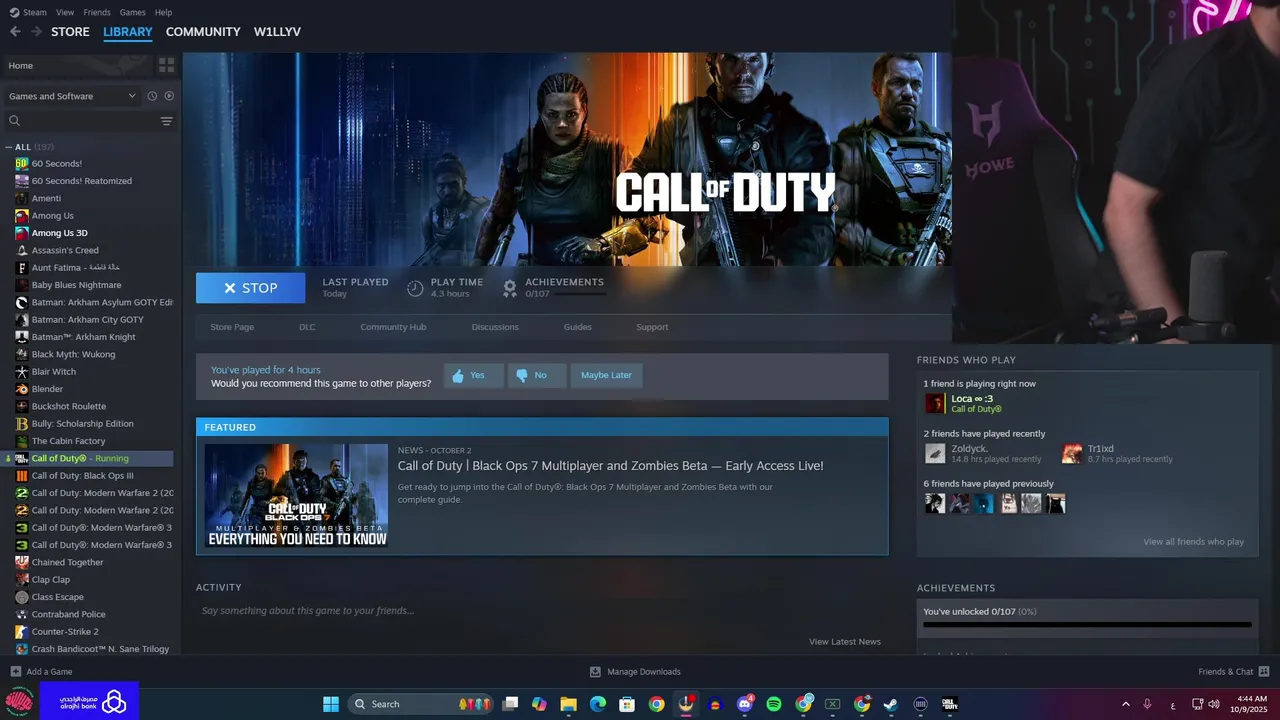Viewport: 1280px width, 720px height.
Task: Open View all friends who play
Action: 1193,542
